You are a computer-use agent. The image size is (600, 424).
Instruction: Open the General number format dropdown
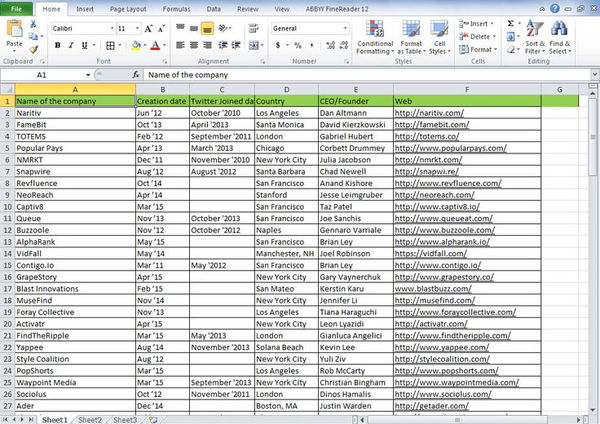click(x=345, y=28)
